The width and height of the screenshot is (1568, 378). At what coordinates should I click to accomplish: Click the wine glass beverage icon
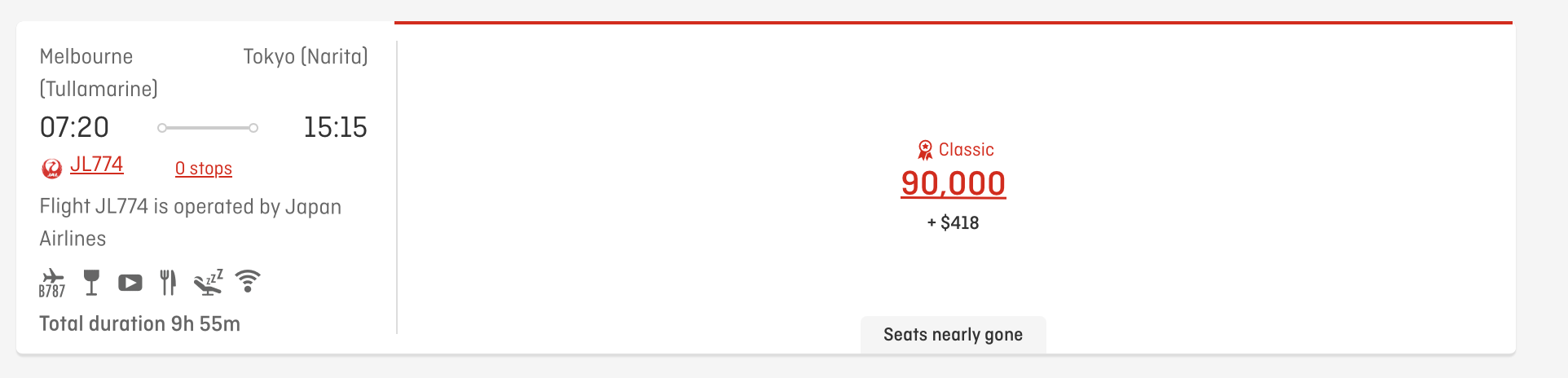[91, 283]
